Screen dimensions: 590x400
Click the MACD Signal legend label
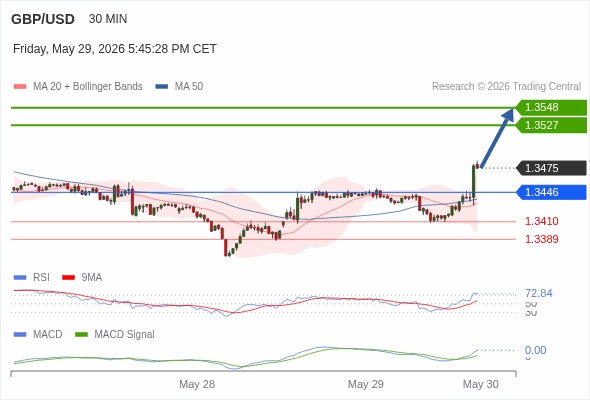(125, 335)
